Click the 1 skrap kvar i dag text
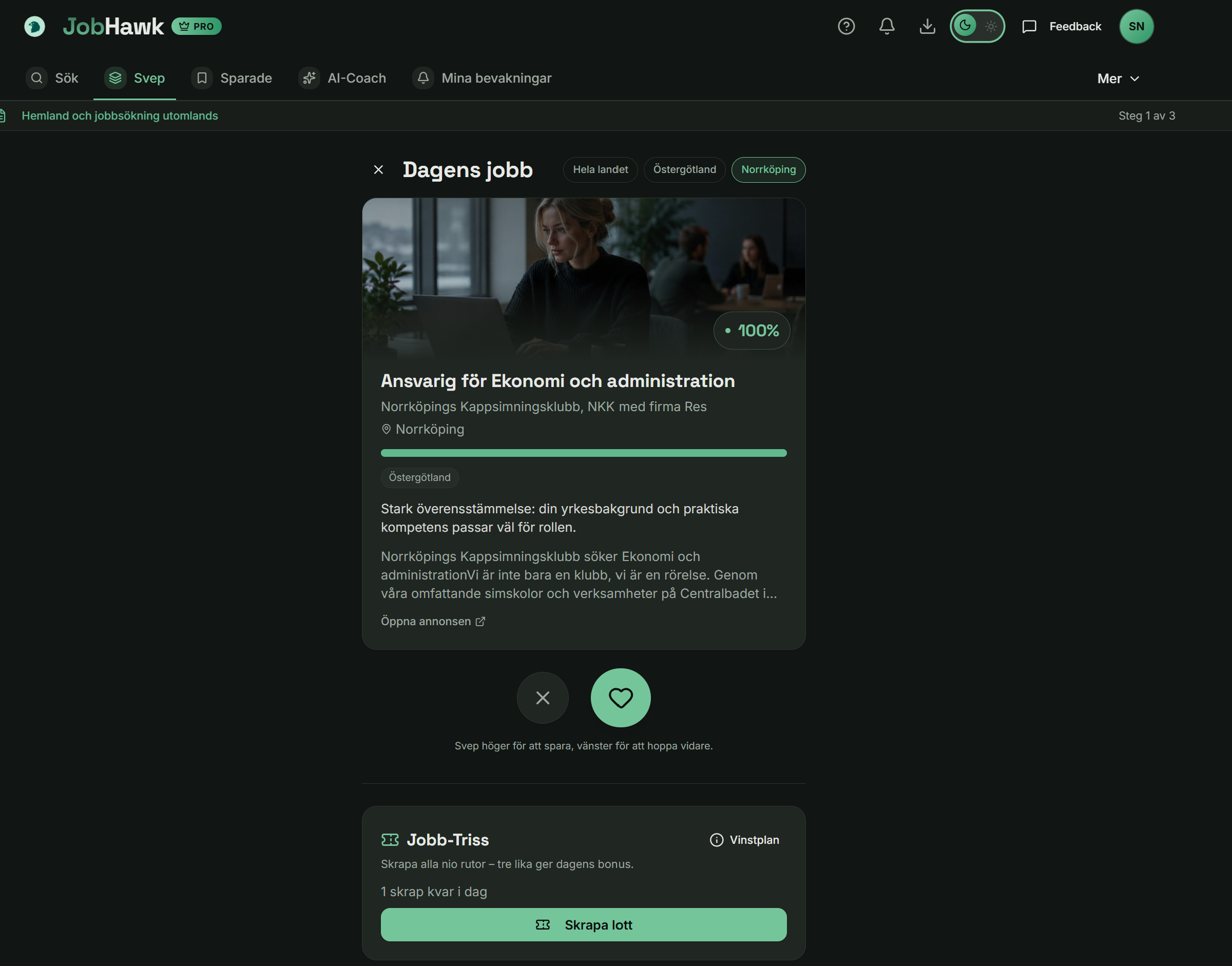The height and width of the screenshot is (966, 1232). [433, 892]
